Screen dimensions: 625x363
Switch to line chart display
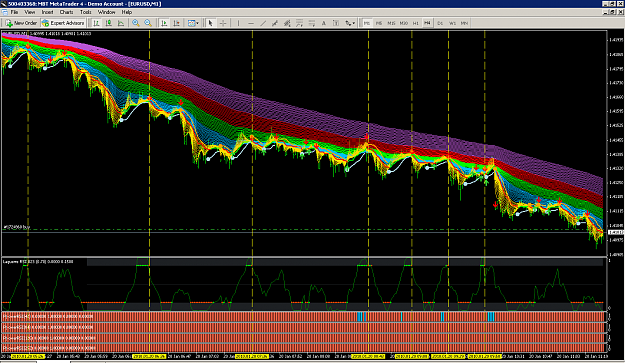click(121, 23)
